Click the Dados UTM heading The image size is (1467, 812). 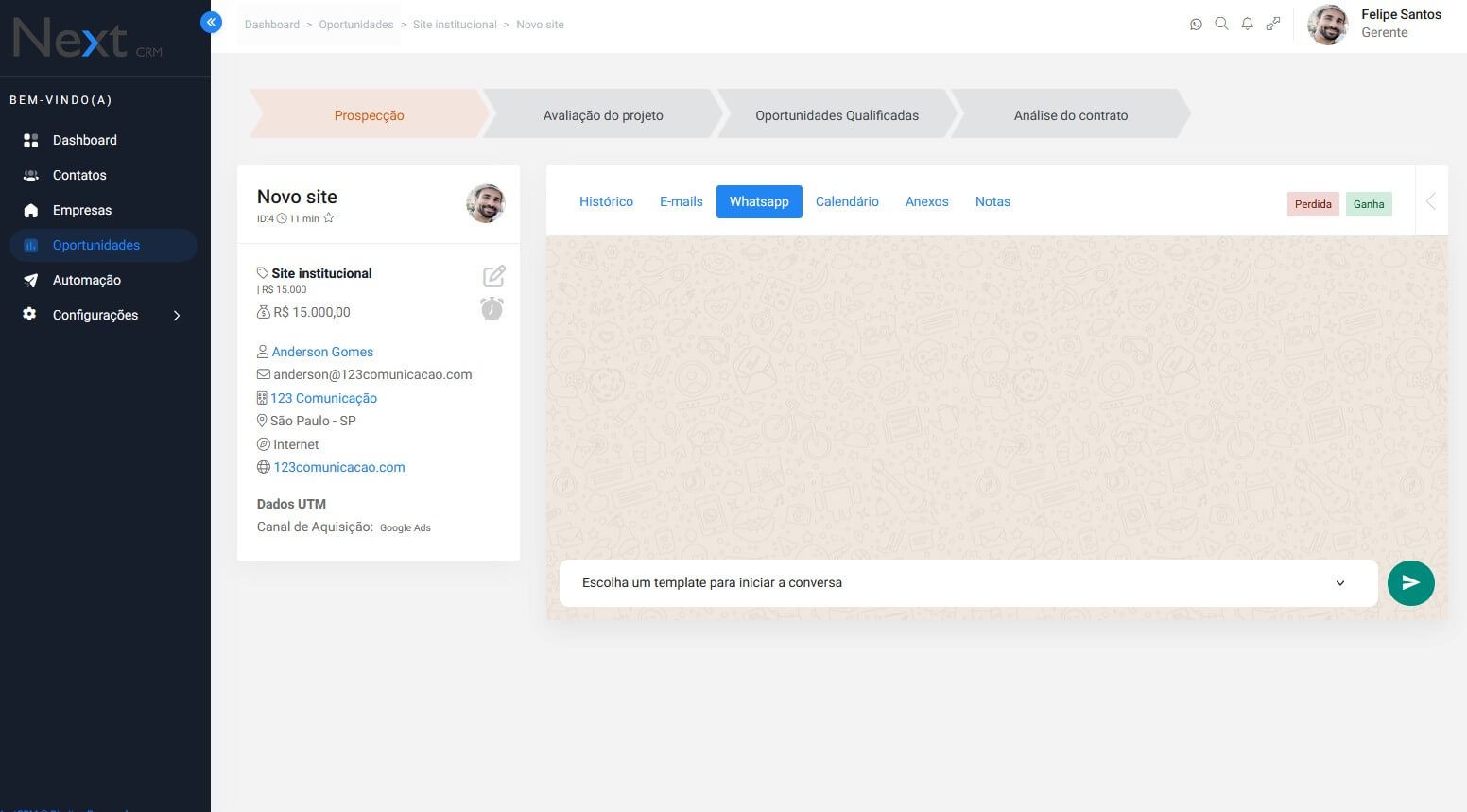[x=291, y=504]
